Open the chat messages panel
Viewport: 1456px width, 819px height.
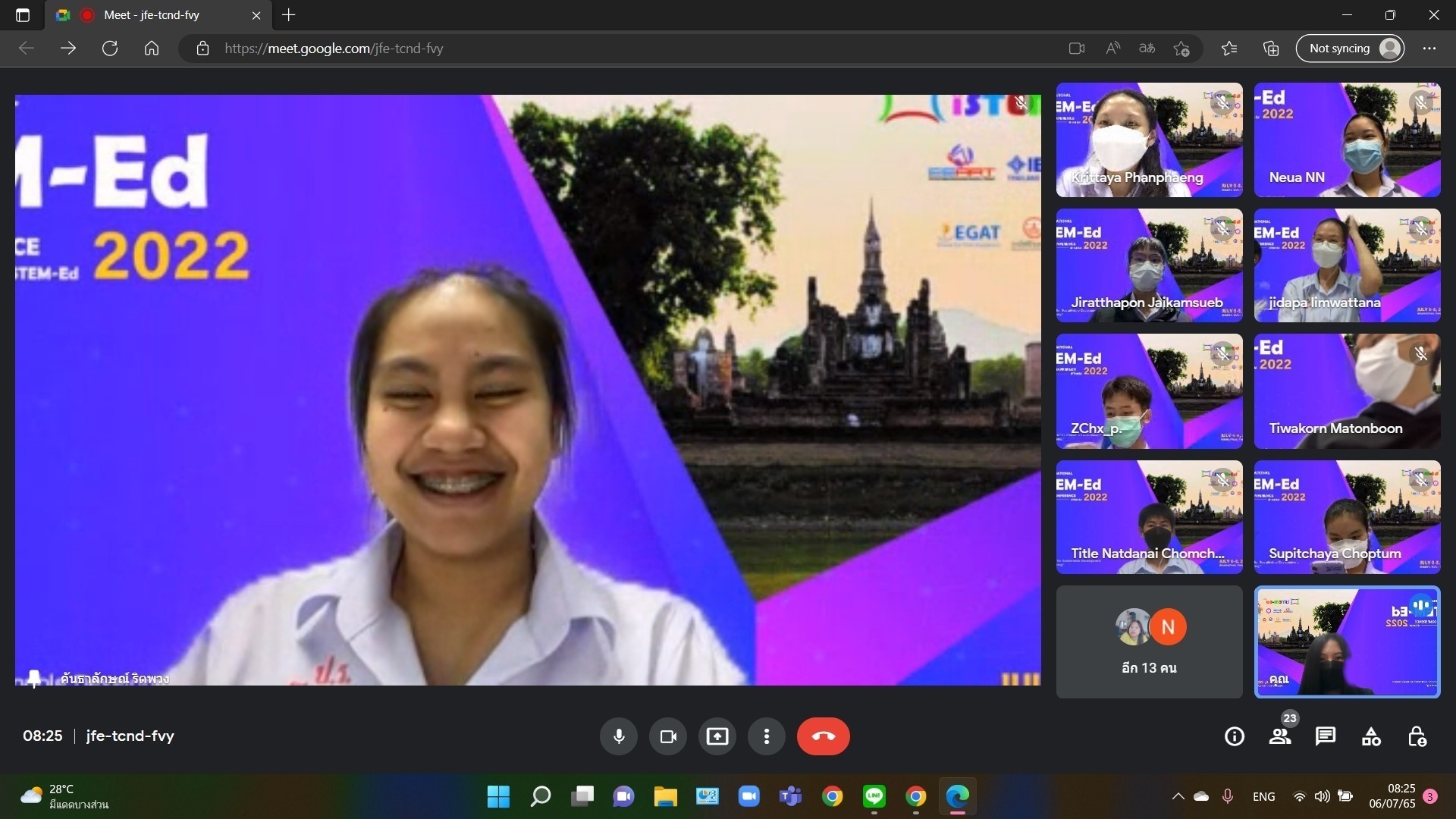tap(1326, 736)
